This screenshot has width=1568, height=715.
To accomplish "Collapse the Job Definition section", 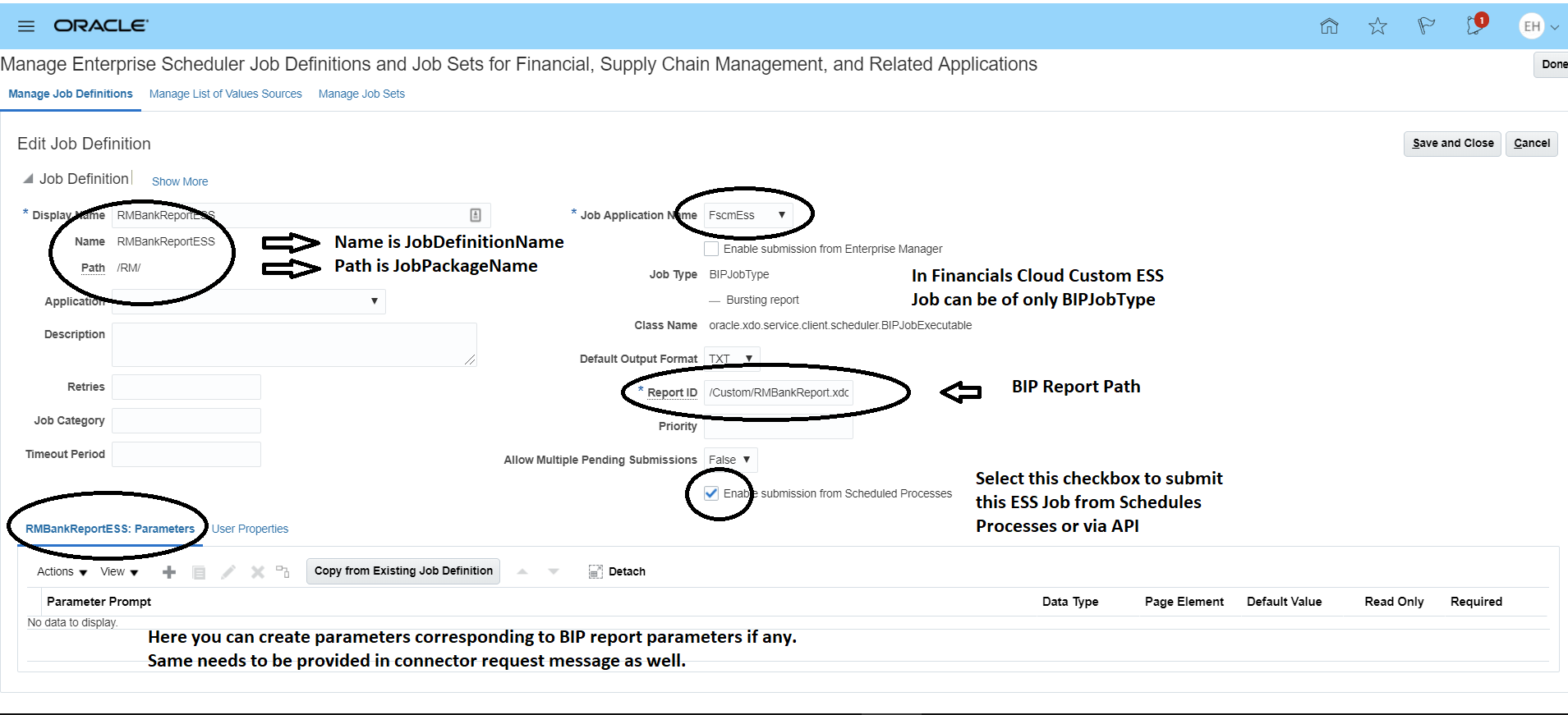I will point(28,178).
